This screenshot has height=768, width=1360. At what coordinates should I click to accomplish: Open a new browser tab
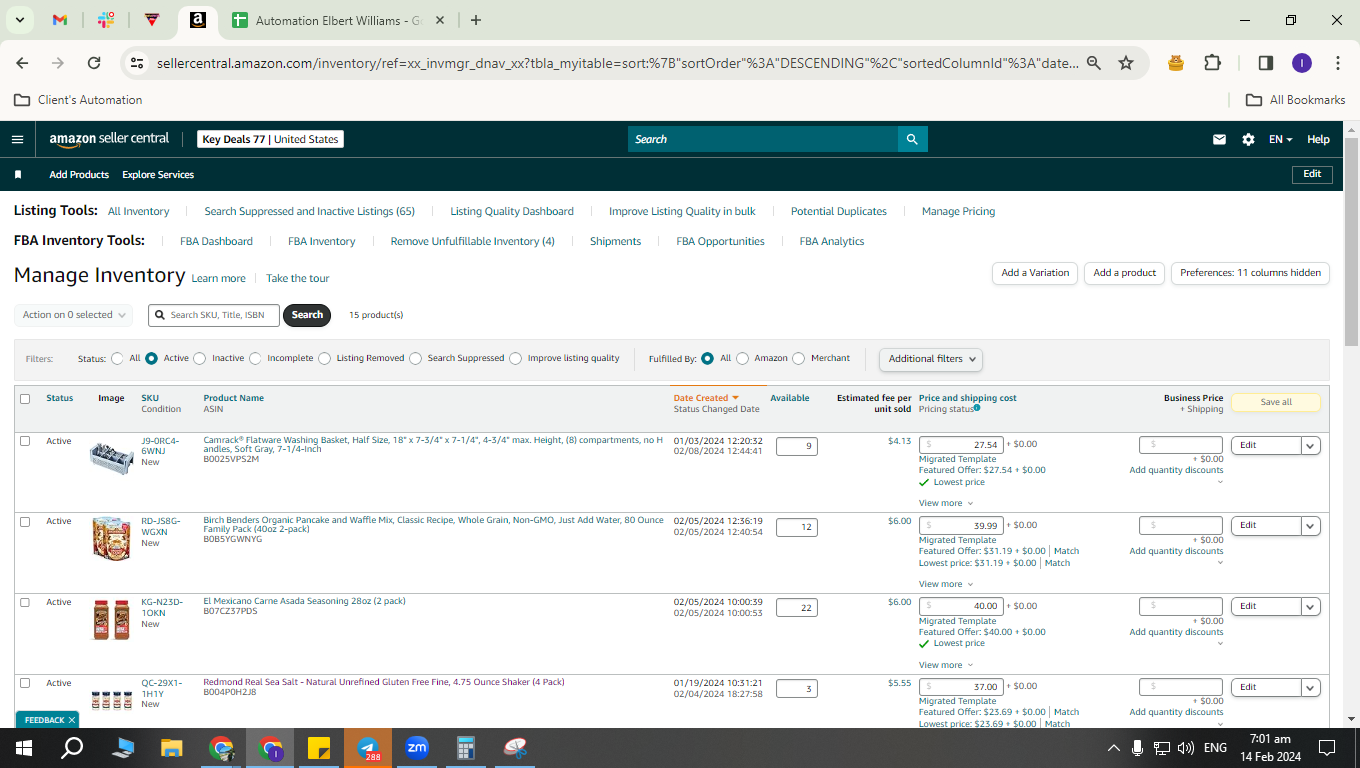pos(476,20)
